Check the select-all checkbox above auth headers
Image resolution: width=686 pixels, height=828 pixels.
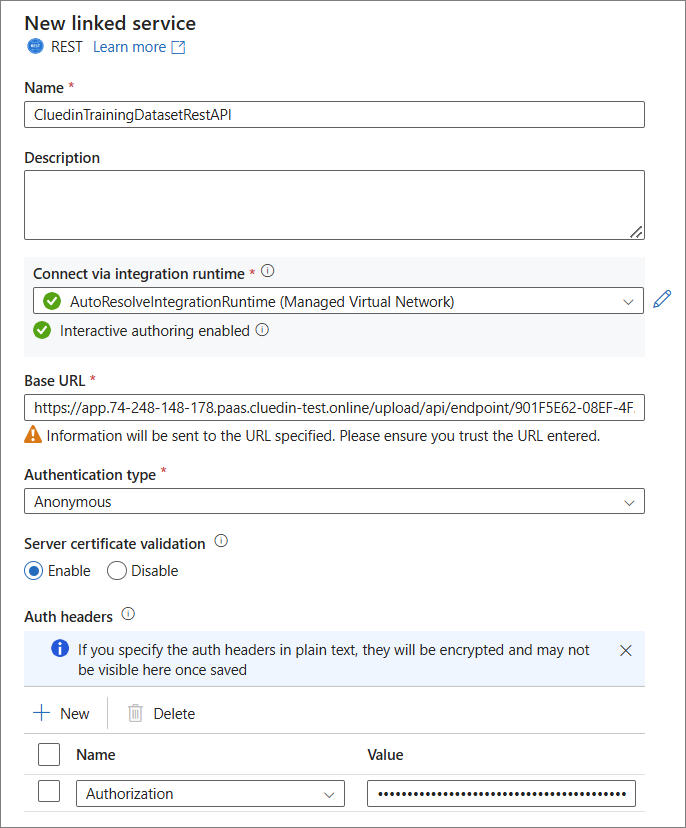pyautogui.click(x=48, y=754)
